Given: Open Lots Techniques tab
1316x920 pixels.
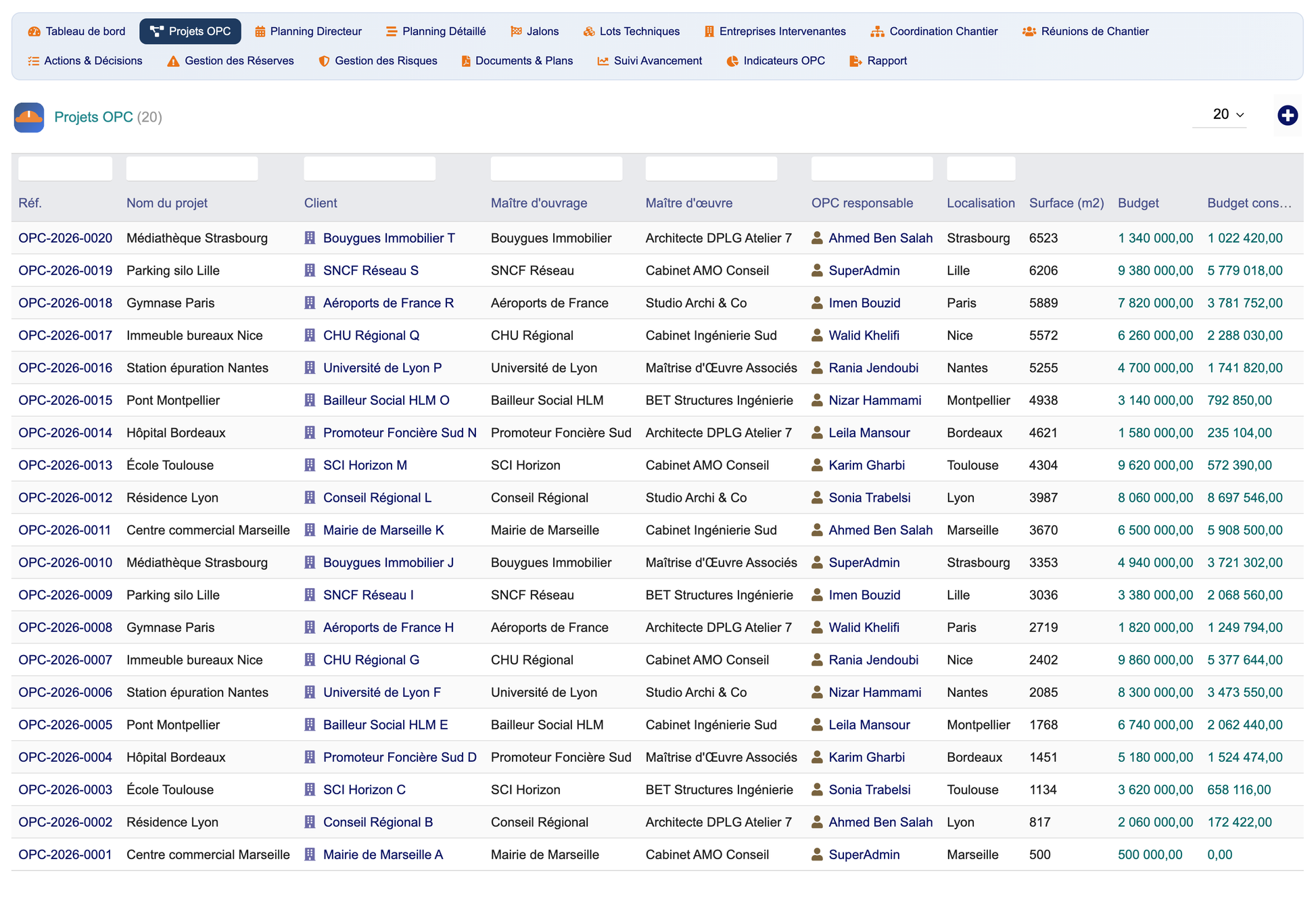Looking at the screenshot, I should (x=632, y=31).
